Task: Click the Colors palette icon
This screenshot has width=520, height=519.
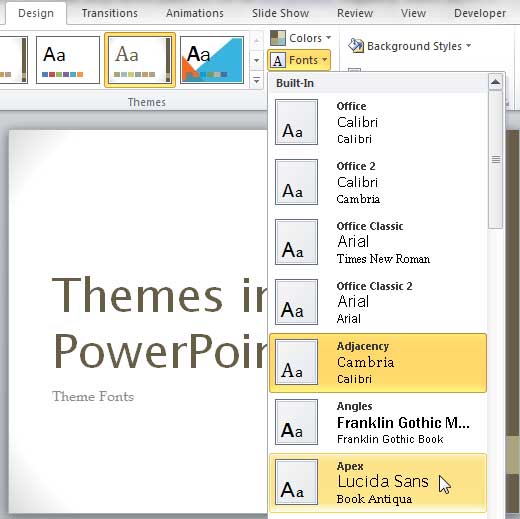Action: point(278,38)
